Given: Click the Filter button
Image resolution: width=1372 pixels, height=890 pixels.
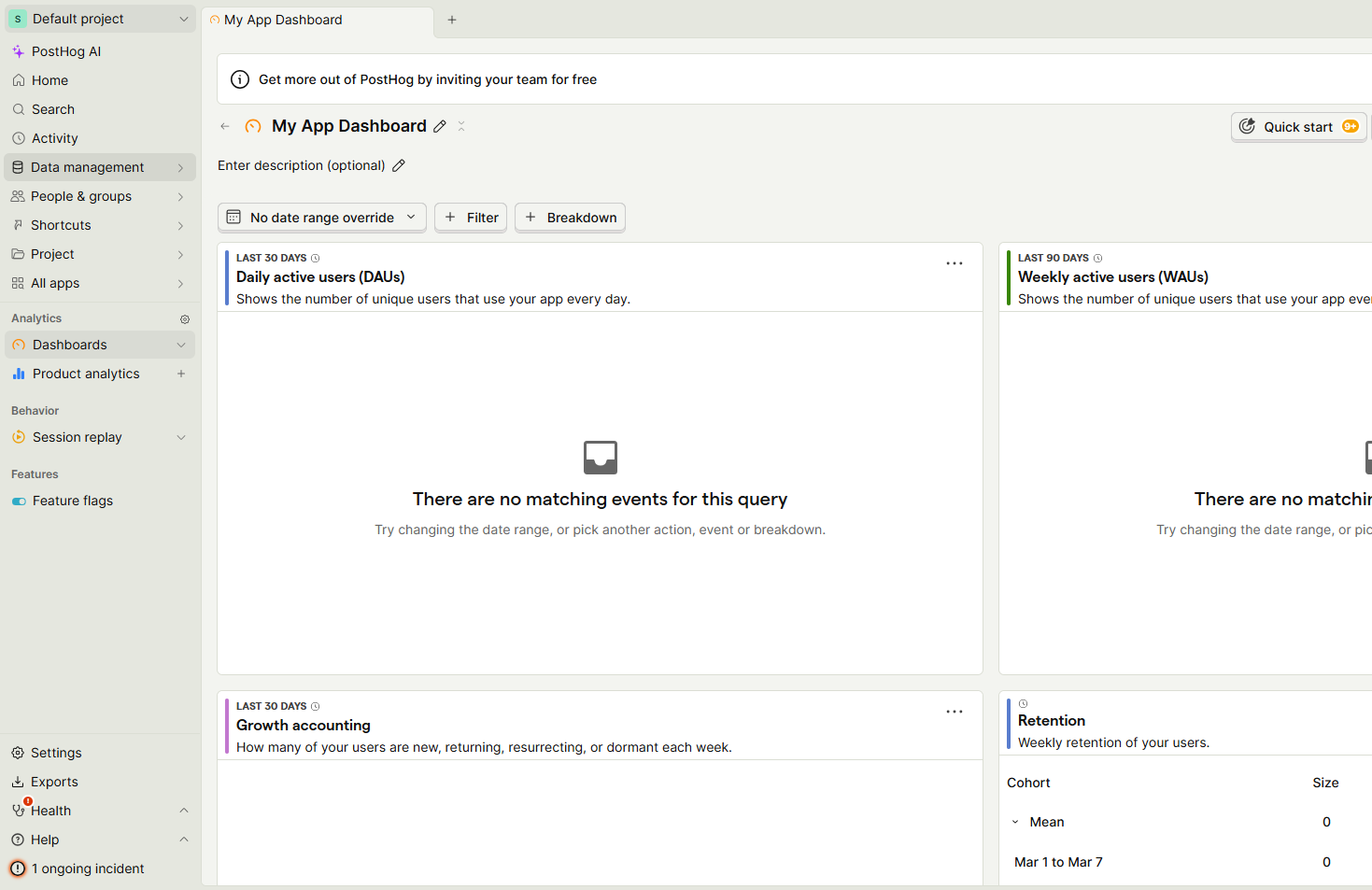Looking at the screenshot, I should [471, 218].
